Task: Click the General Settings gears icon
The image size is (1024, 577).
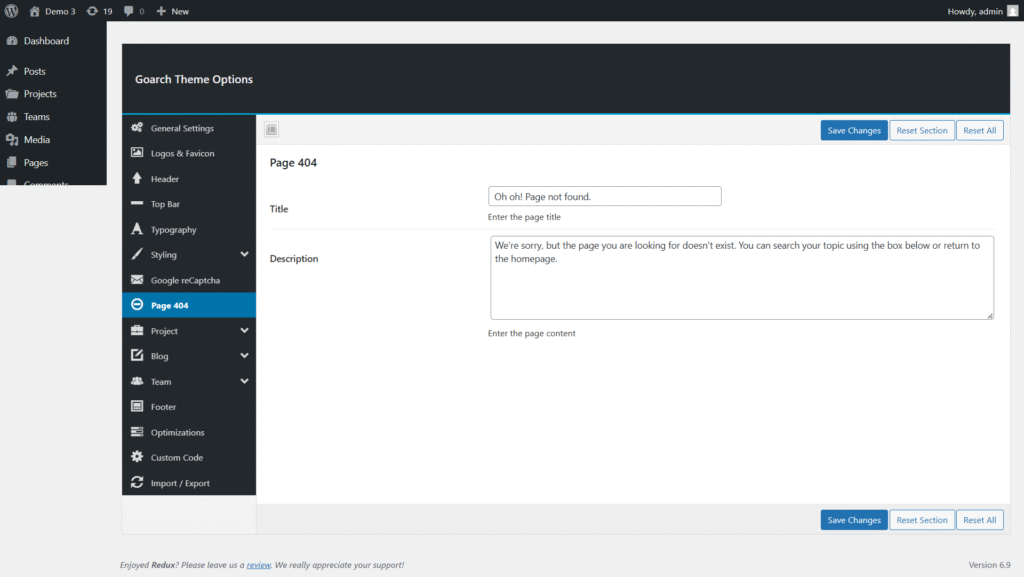Action: [x=137, y=128]
